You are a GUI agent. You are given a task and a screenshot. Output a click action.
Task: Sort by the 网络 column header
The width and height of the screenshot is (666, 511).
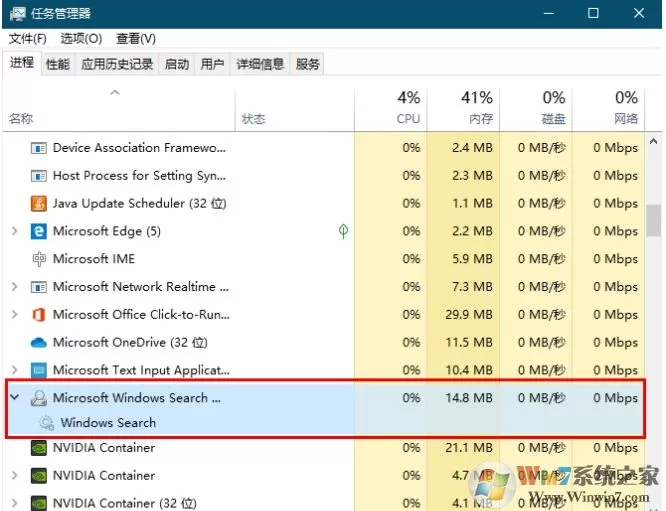pyautogui.click(x=609, y=110)
